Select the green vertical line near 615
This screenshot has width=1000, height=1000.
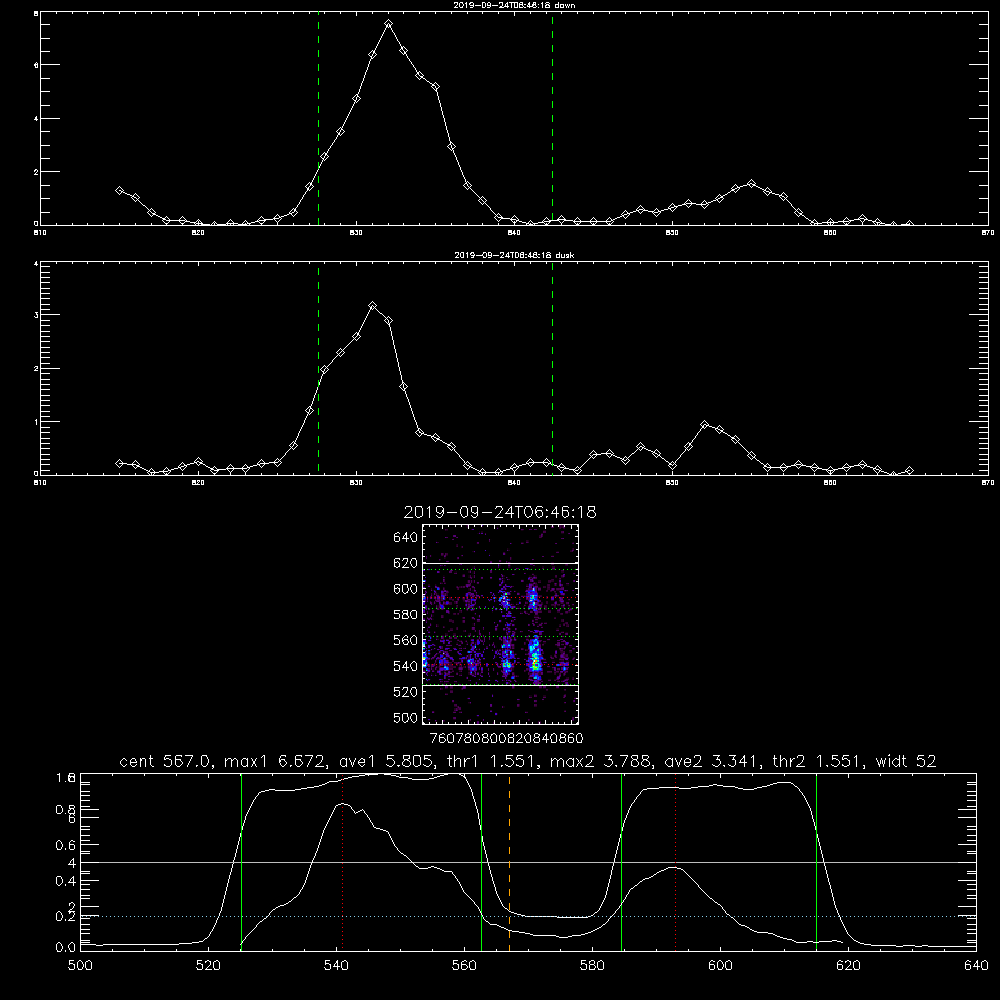point(816,862)
